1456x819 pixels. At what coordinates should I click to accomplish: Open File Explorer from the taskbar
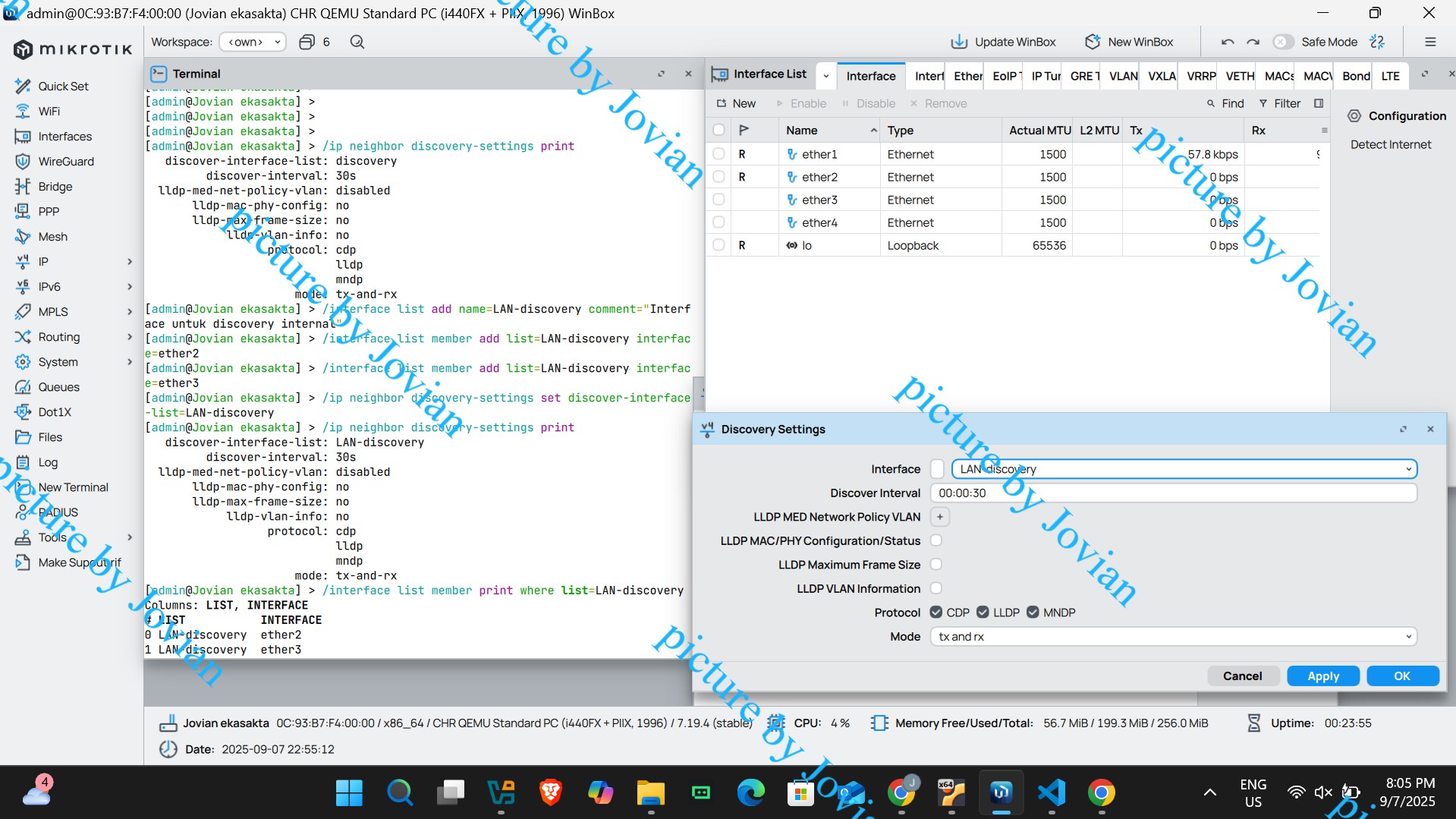click(x=650, y=792)
